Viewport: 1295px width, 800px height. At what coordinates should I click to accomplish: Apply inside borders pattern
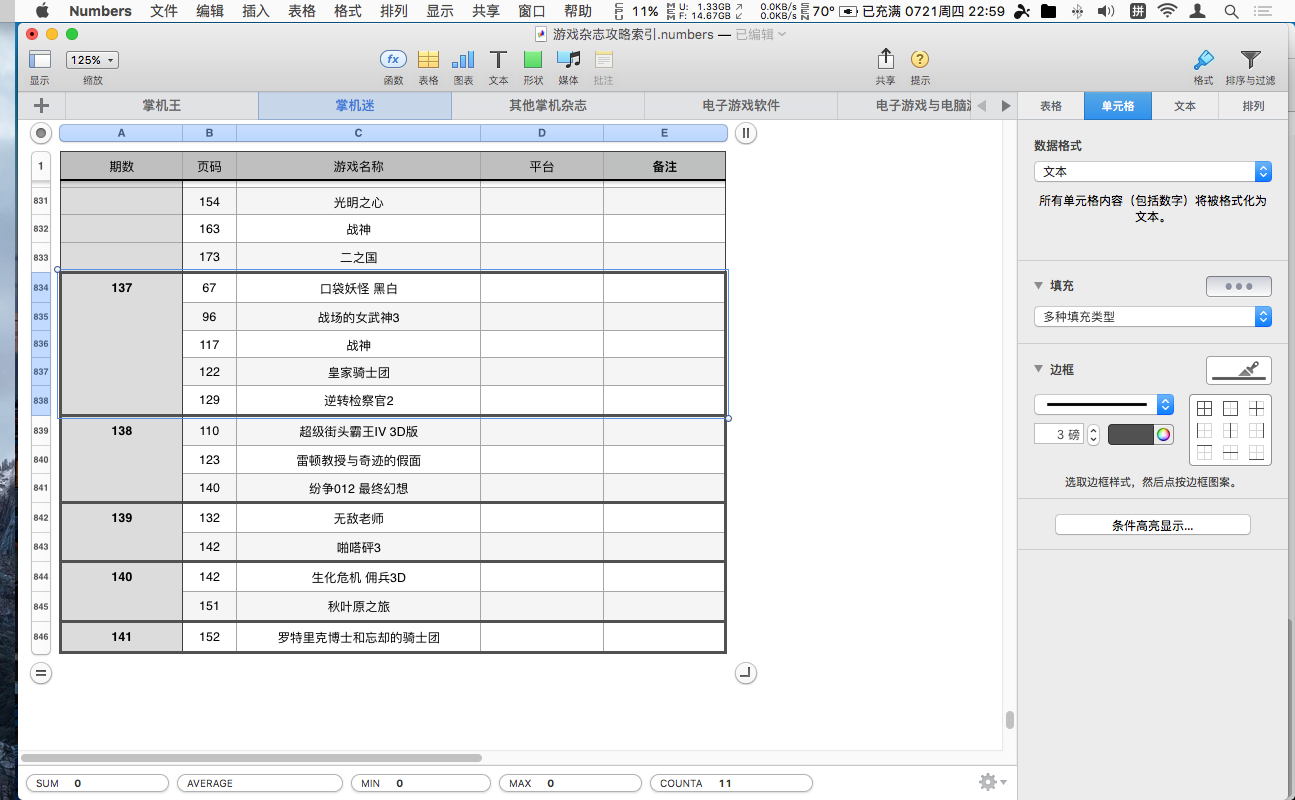click(1256, 408)
